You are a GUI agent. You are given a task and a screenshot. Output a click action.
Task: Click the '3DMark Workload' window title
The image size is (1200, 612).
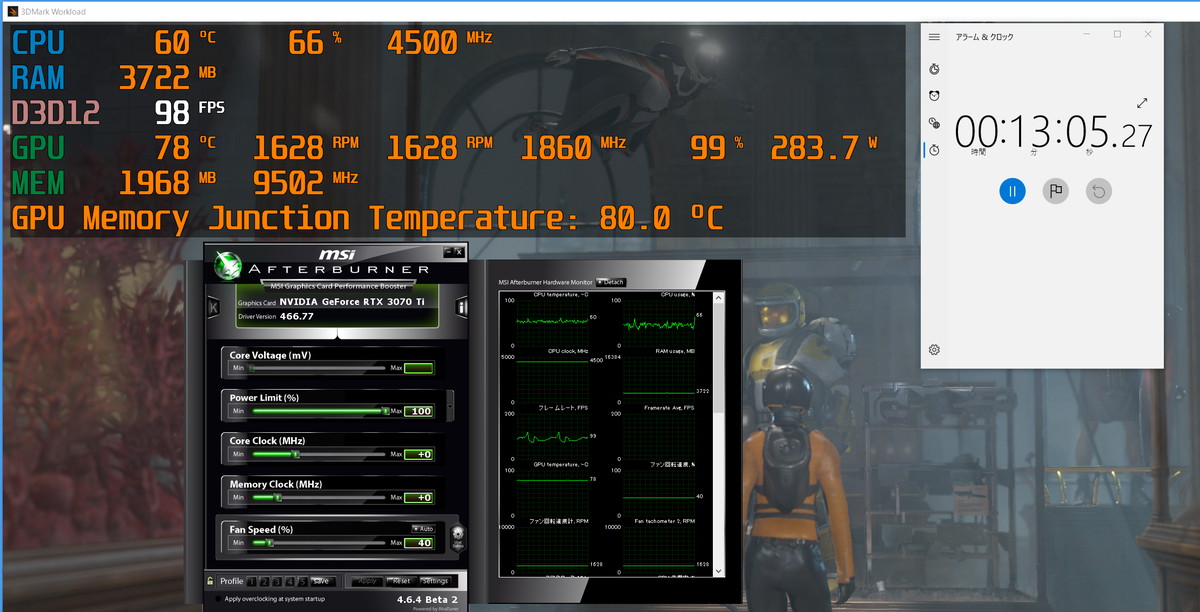(x=53, y=12)
